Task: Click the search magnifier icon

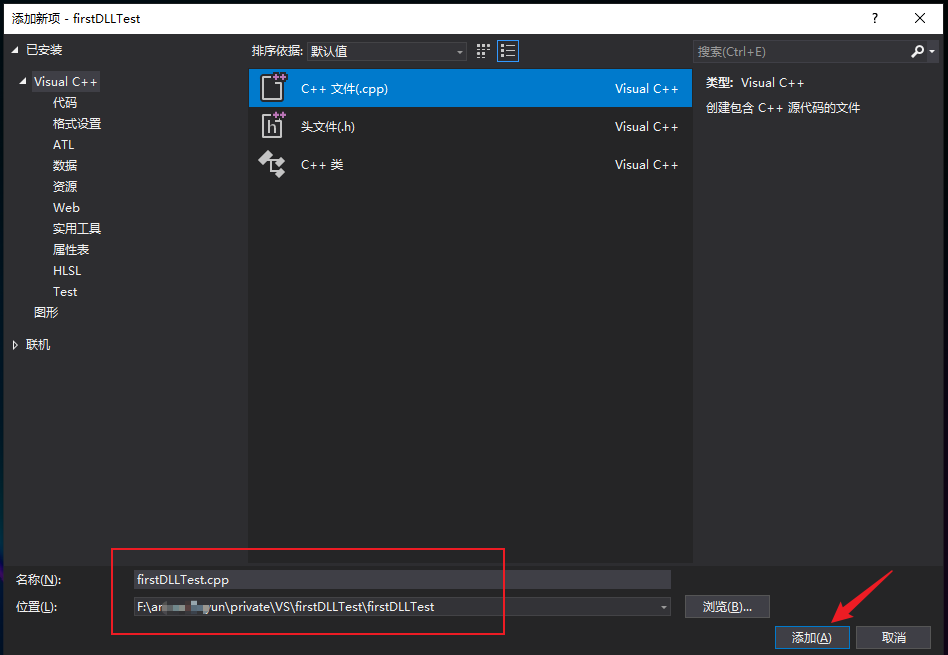Action: [x=917, y=52]
